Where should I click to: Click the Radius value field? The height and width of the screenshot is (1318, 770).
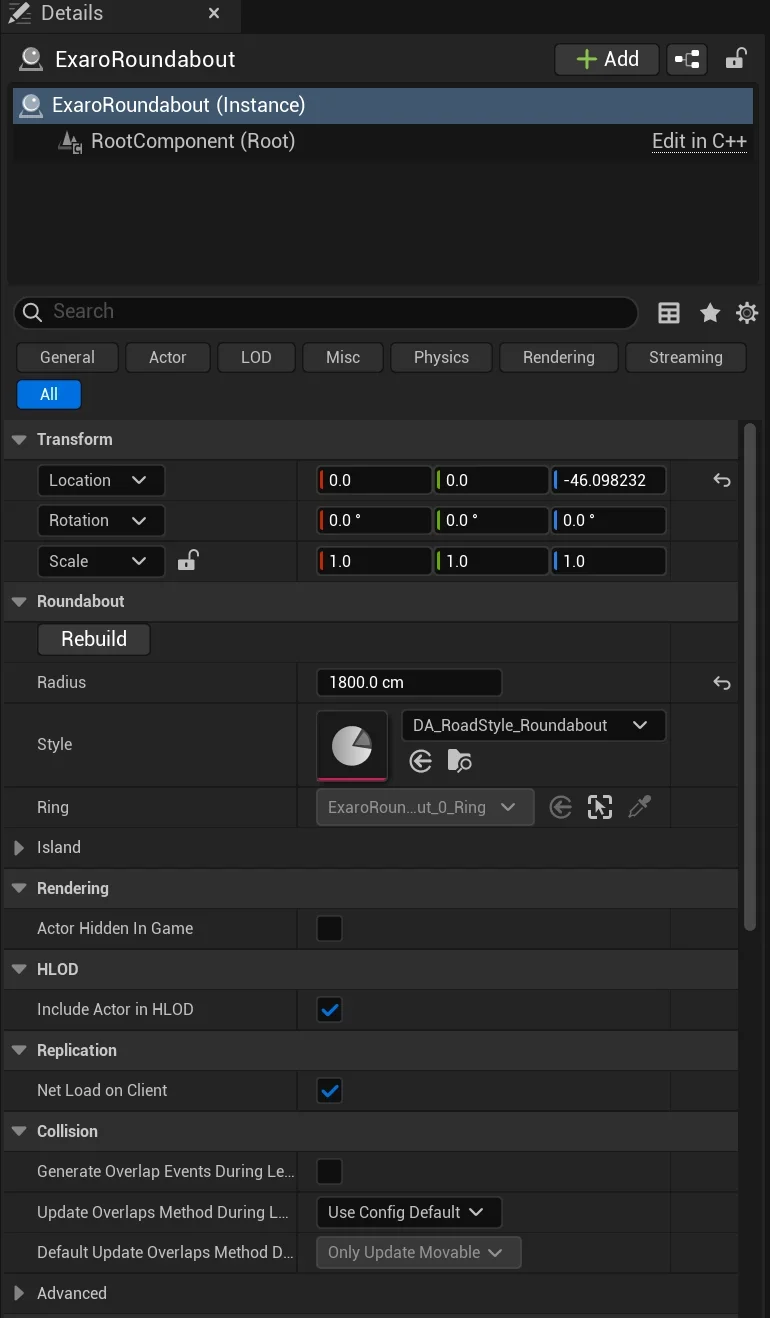tap(409, 683)
